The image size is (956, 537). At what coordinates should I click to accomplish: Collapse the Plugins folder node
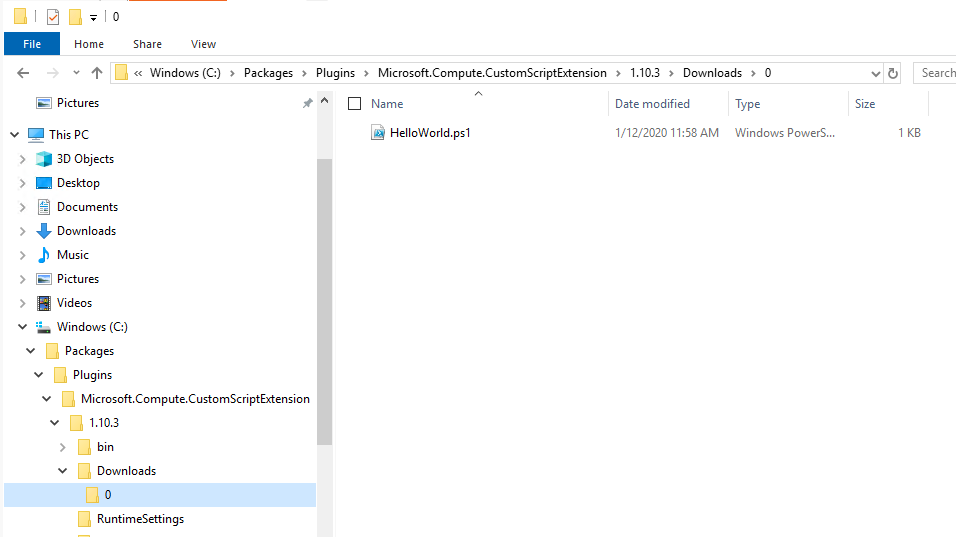[38, 375]
